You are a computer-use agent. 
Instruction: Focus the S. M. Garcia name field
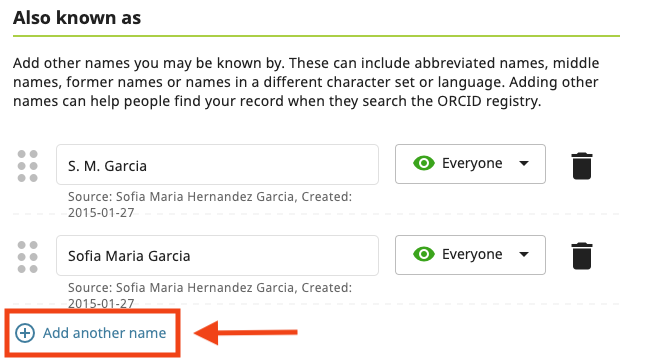[217, 165]
